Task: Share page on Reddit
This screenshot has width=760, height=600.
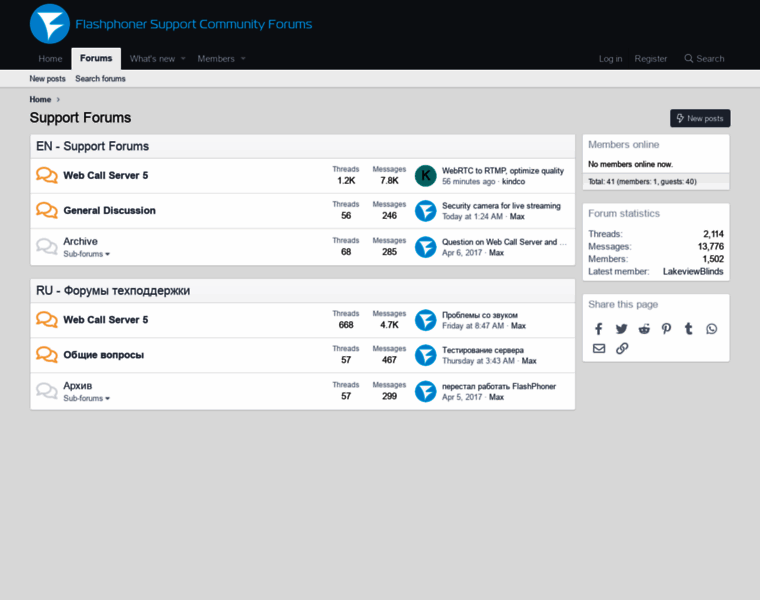Action: click(x=644, y=329)
